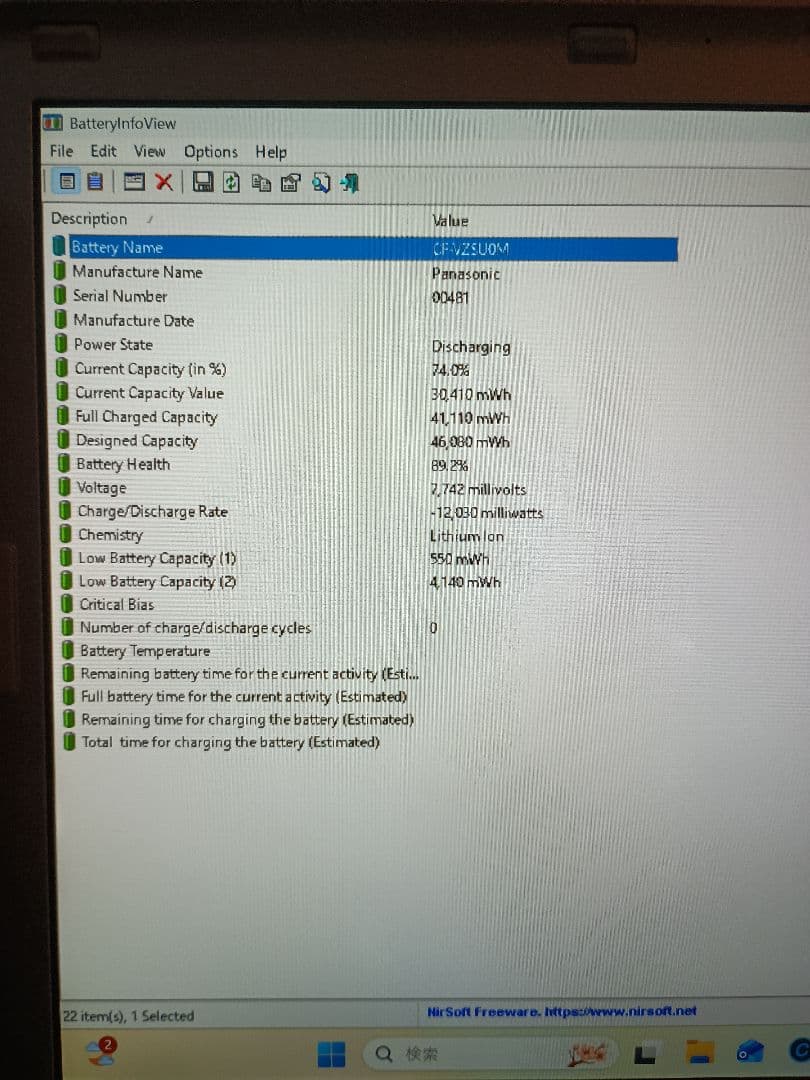Screen dimensions: 810x1080
Task: Select the Battery Health row
Action: [122, 463]
